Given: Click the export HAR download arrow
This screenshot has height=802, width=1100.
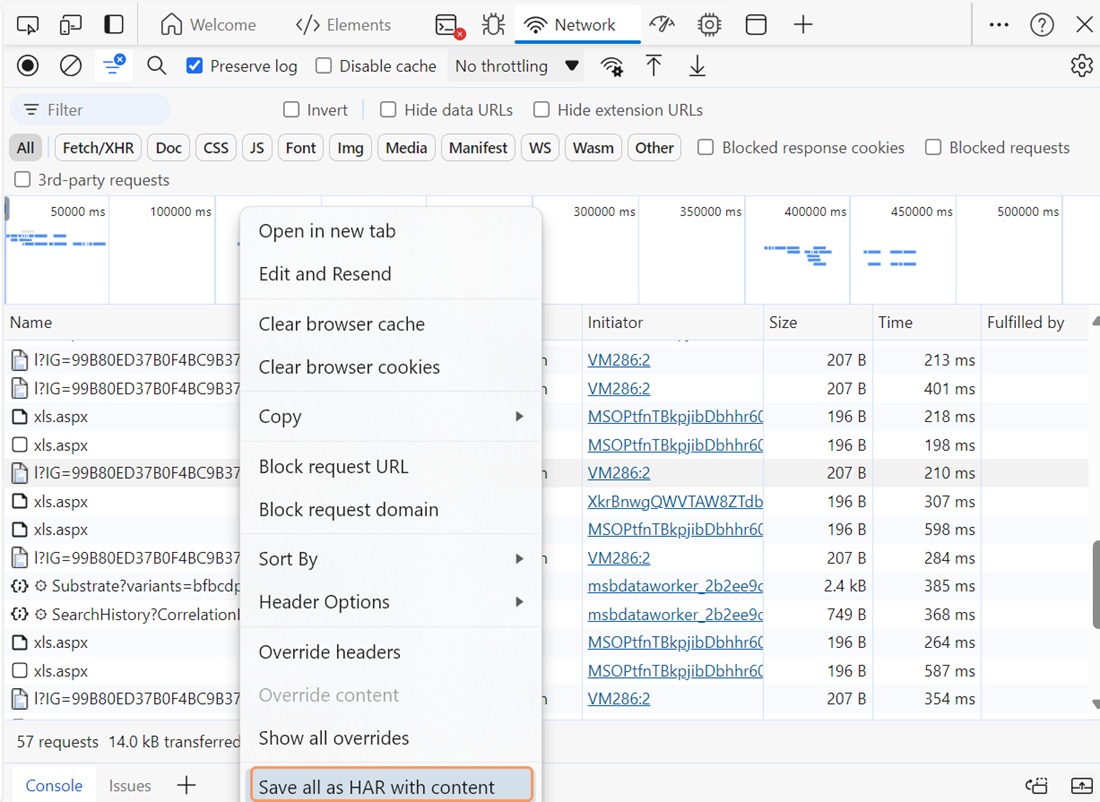Looking at the screenshot, I should click(x=697, y=66).
